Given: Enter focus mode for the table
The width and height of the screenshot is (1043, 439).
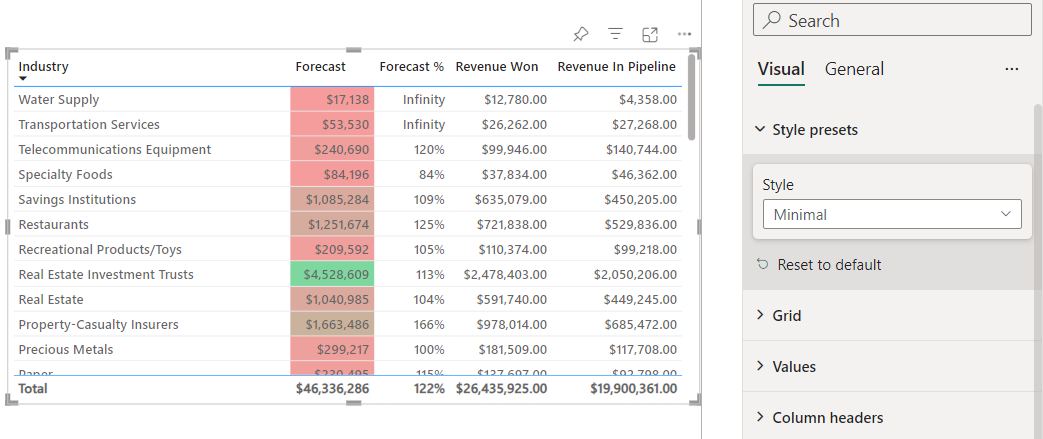Looking at the screenshot, I should (650, 35).
